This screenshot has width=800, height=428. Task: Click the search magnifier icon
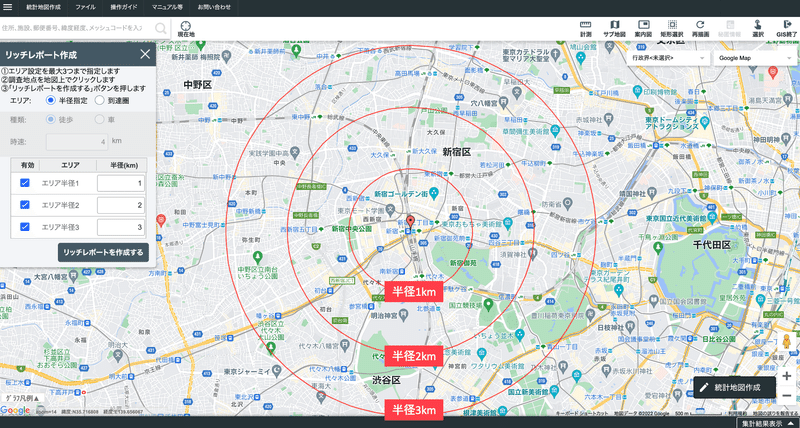(x=161, y=28)
